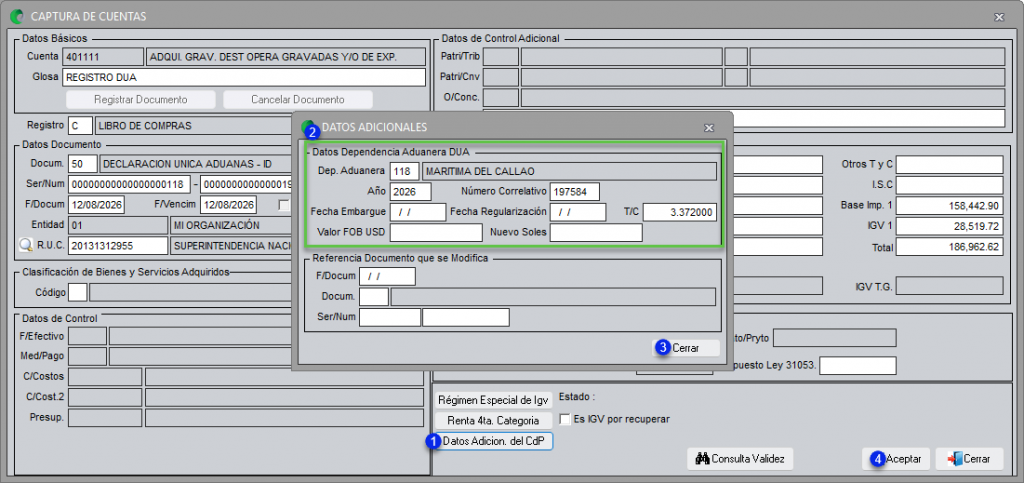Click MARITIMA DEL CALLAO description field
This screenshot has width=1024, height=483.
tap(569, 172)
